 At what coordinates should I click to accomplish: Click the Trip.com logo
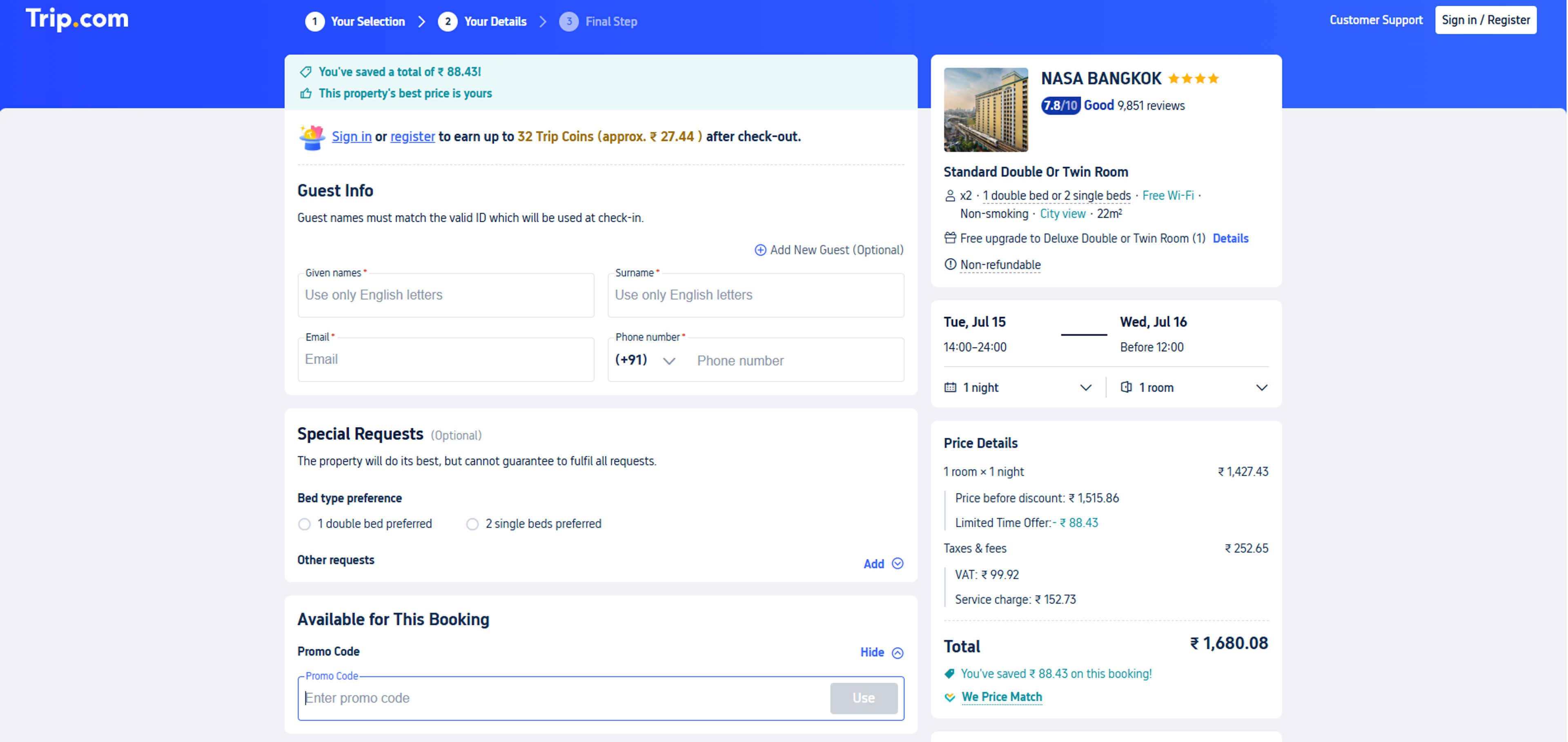[x=77, y=19]
